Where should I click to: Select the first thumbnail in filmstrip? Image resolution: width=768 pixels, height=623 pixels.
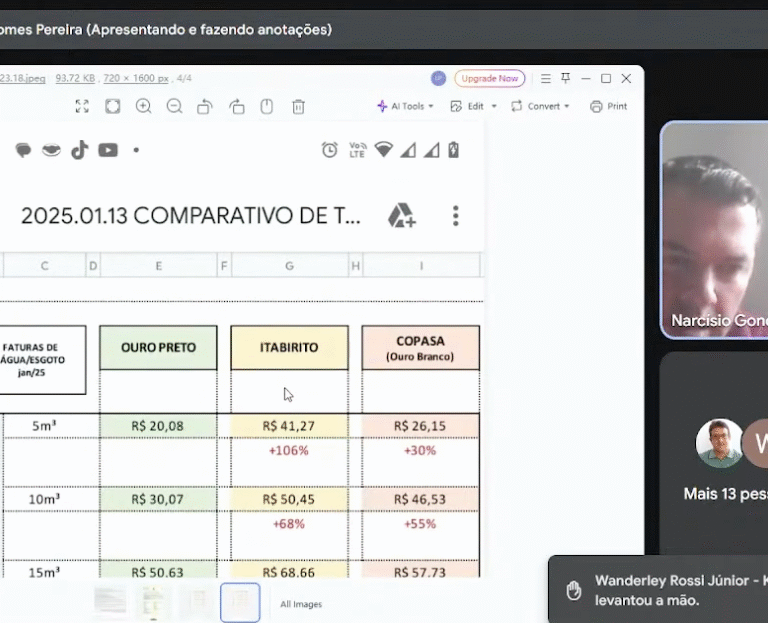pyautogui.click(x=110, y=601)
